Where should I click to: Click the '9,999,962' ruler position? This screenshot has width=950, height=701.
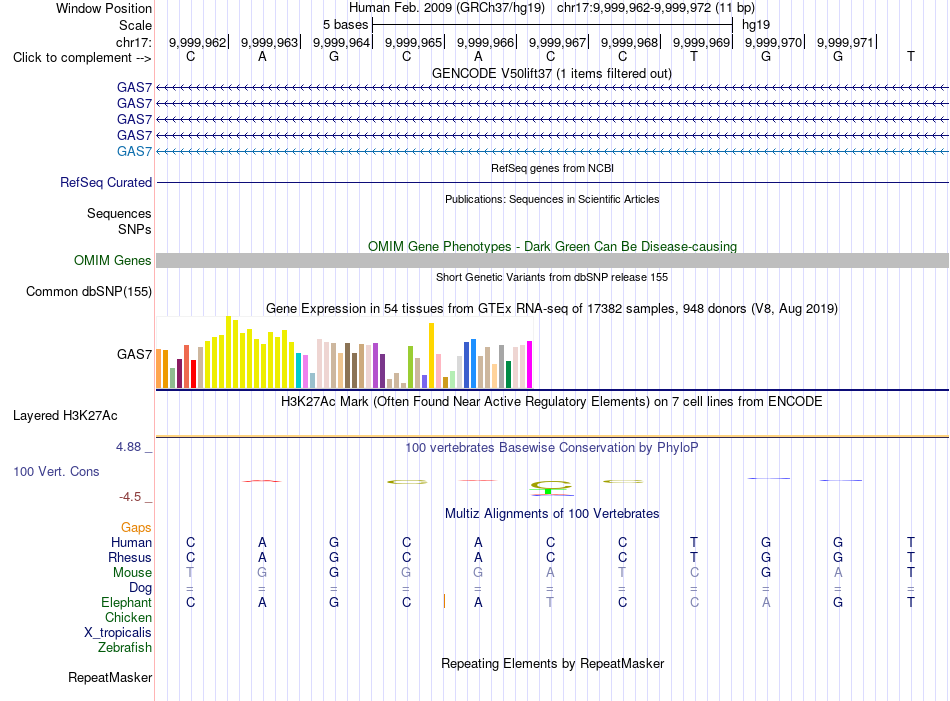pos(197,42)
